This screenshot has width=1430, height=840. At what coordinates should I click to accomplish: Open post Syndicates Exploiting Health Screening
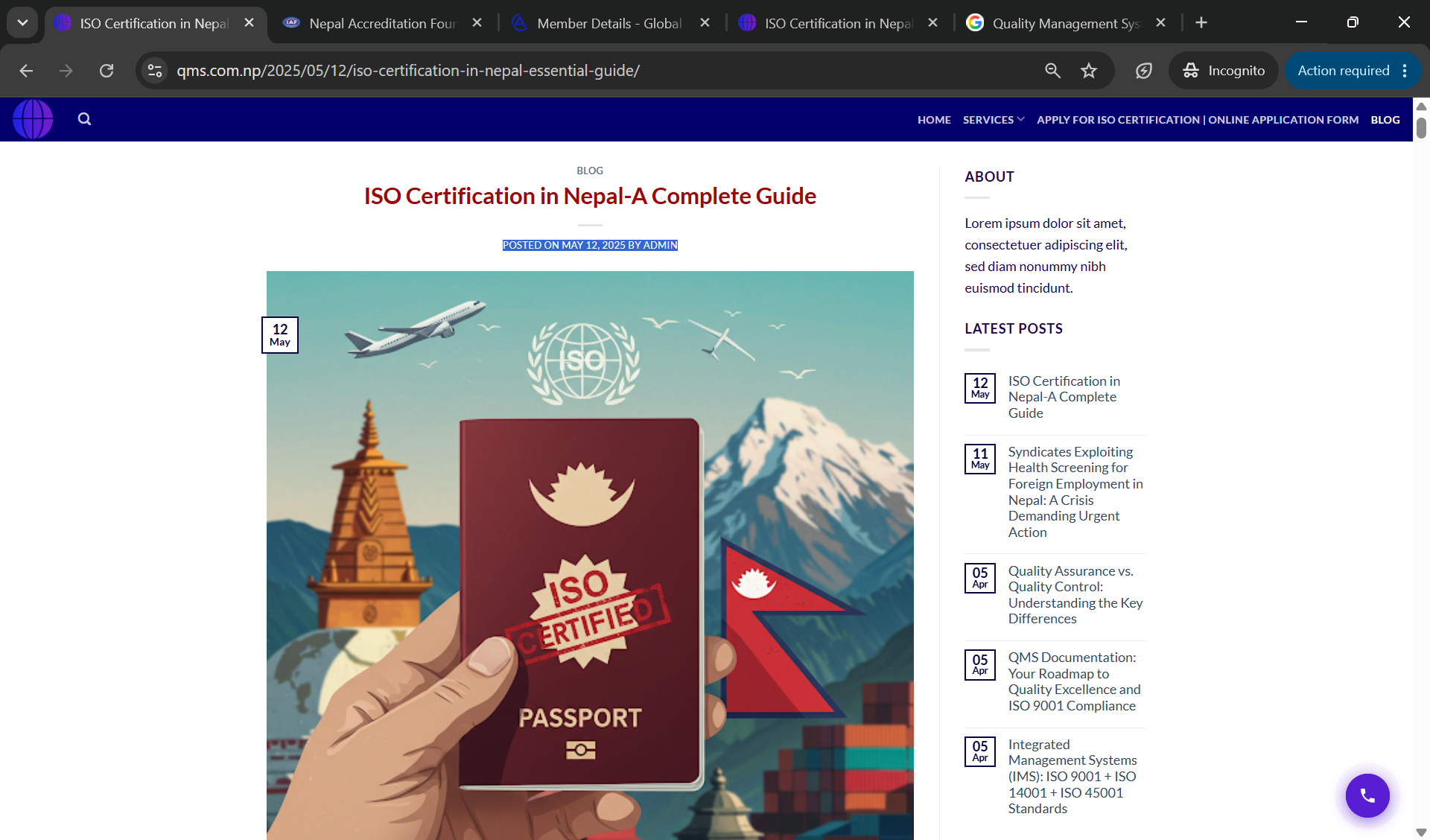1075,491
